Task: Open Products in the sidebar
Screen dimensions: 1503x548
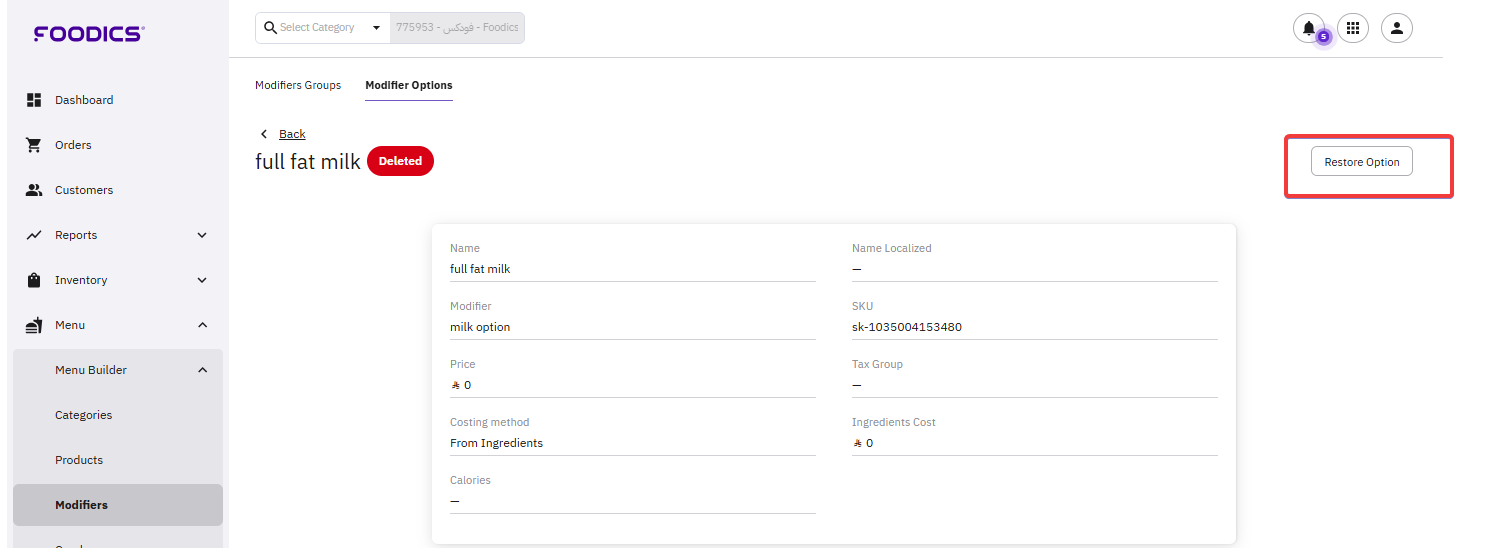Action: (79, 460)
